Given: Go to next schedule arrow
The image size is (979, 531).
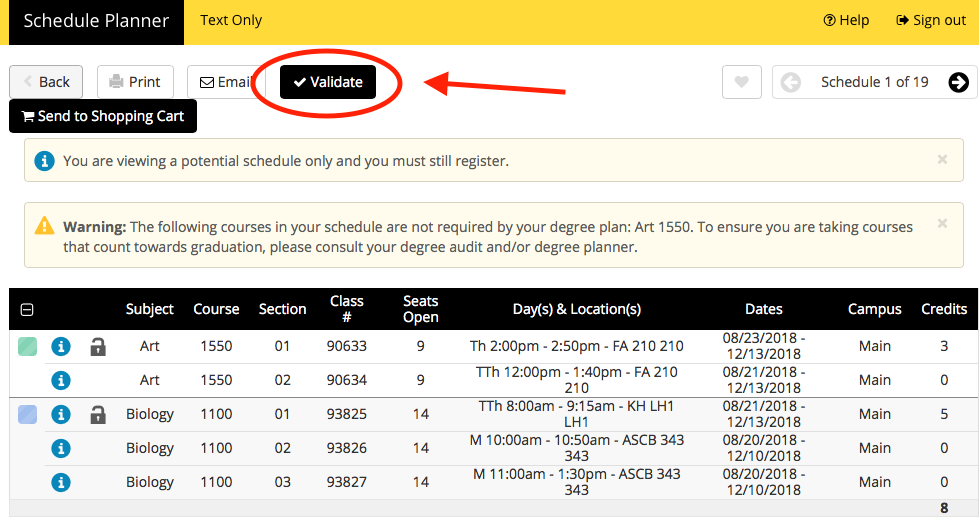Looking at the screenshot, I should (958, 82).
